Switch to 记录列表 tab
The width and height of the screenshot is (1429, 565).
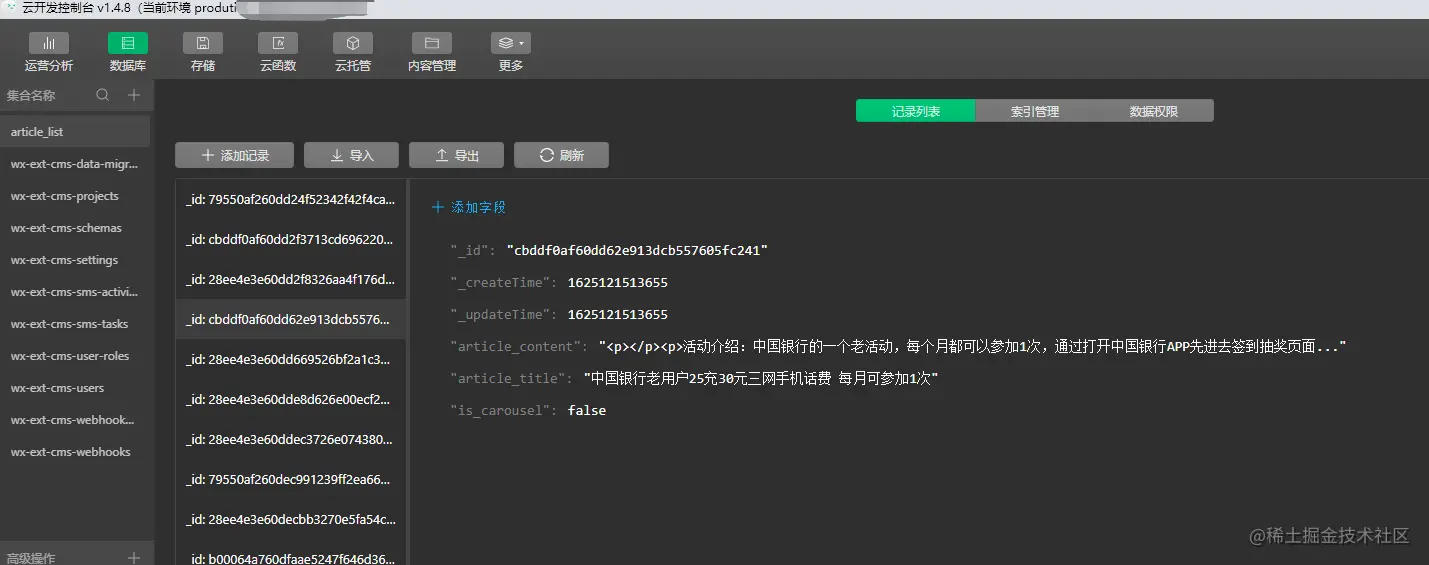(915, 111)
